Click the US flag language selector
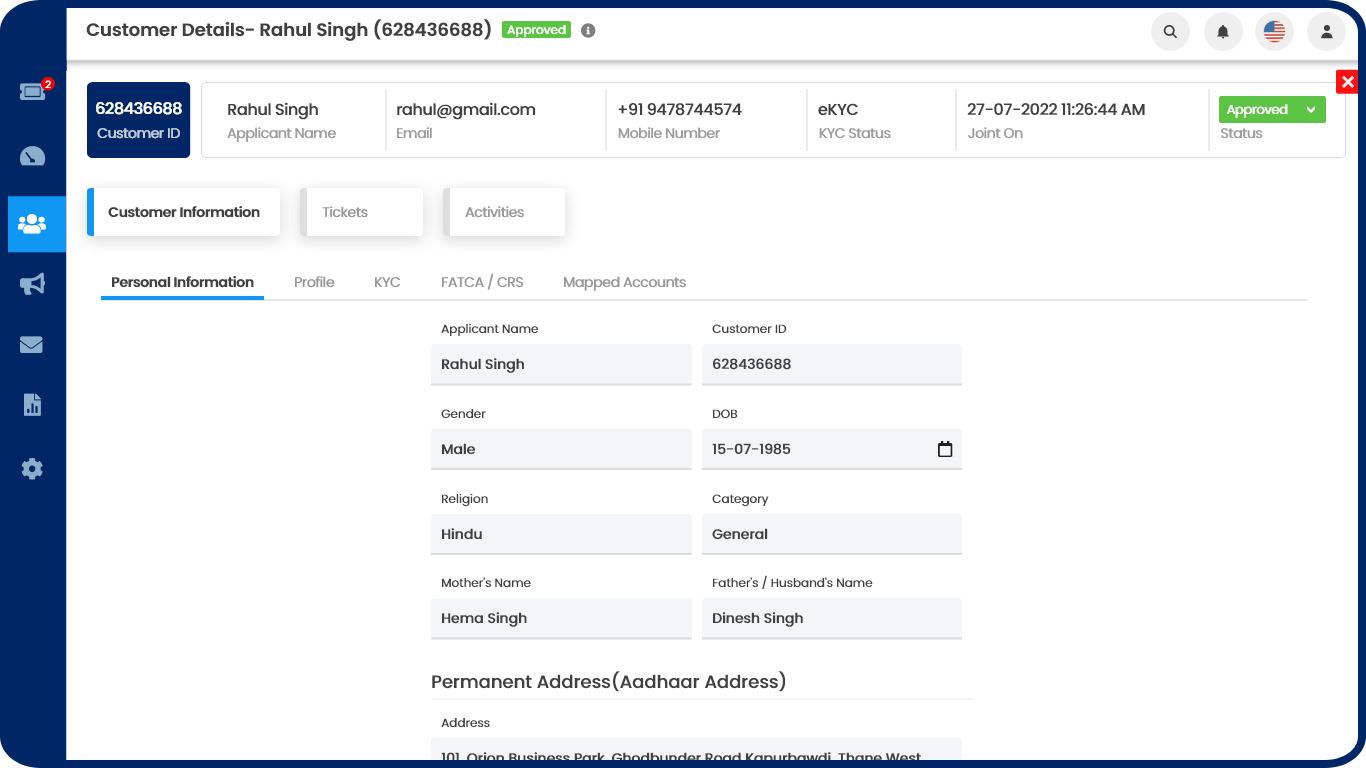The width and height of the screenshot is (1366, 768). pyautogui.click(x=1274, y=32)
